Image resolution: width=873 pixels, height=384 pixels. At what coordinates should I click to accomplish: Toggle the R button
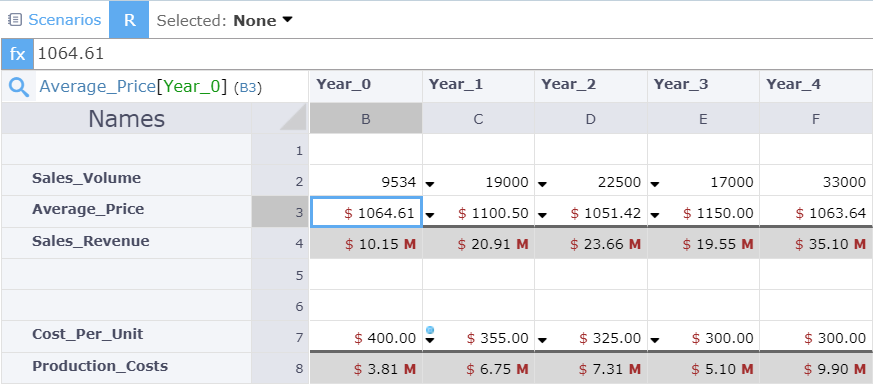point(129,20)
